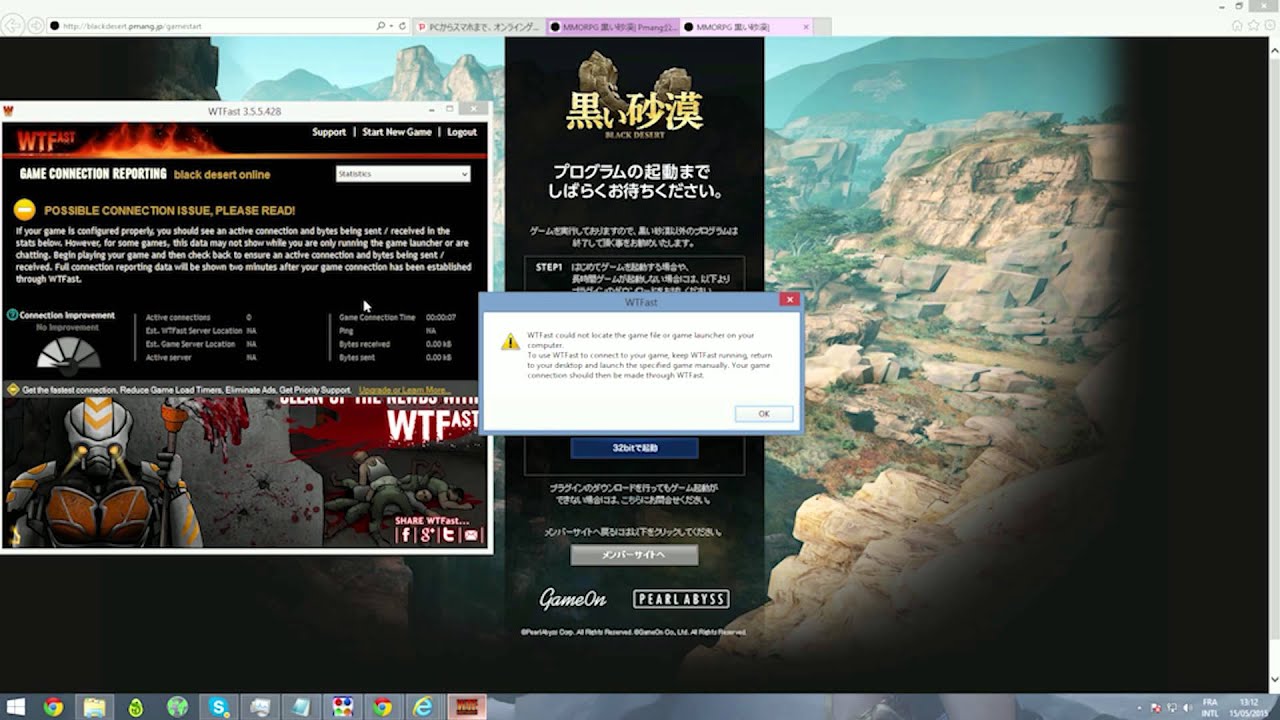Viewport: 1280px width, 720px height.
Task: Open Chrome icon next to Internet Explorer
Action: (383, 707)
